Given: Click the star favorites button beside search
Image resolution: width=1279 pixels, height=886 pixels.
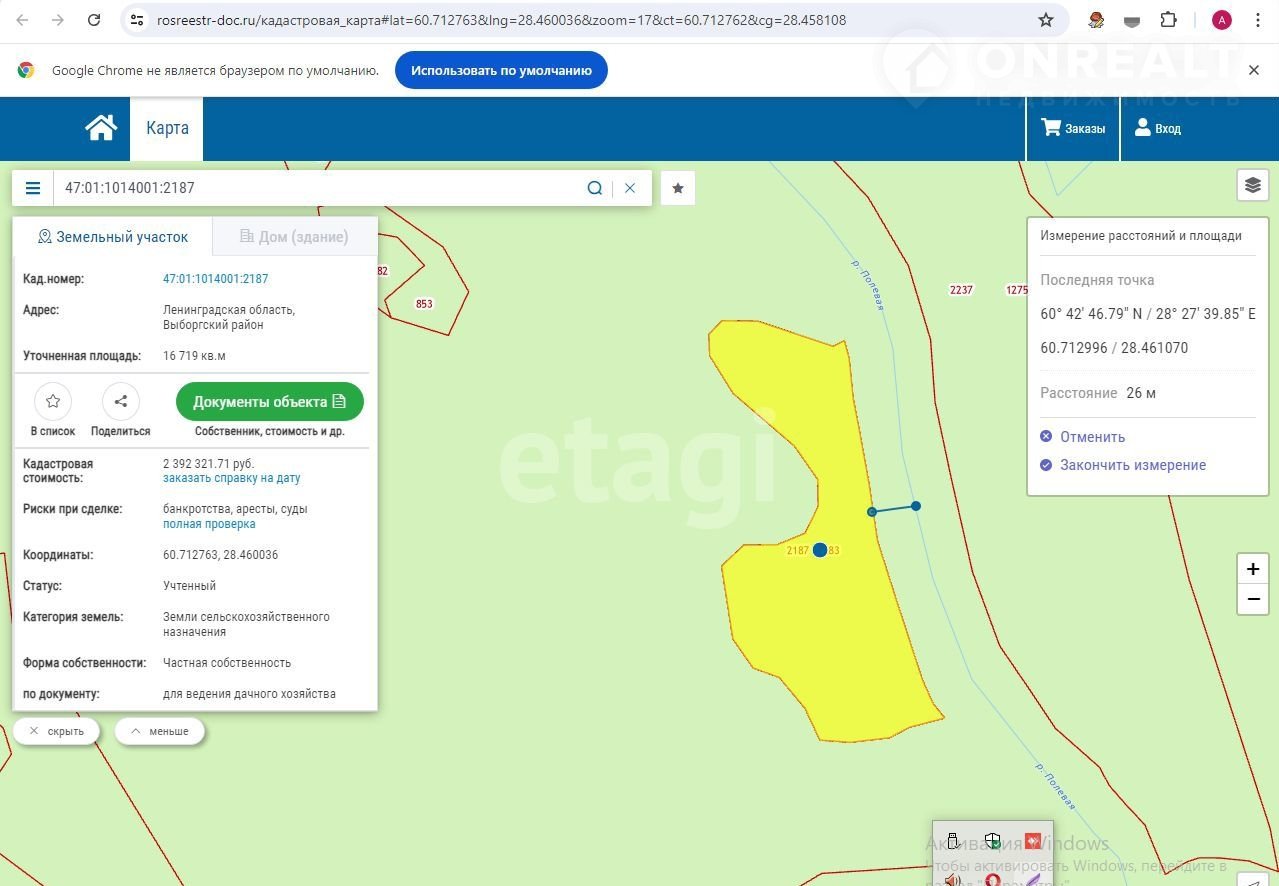Looking at the screenshot, I should 678,188.
